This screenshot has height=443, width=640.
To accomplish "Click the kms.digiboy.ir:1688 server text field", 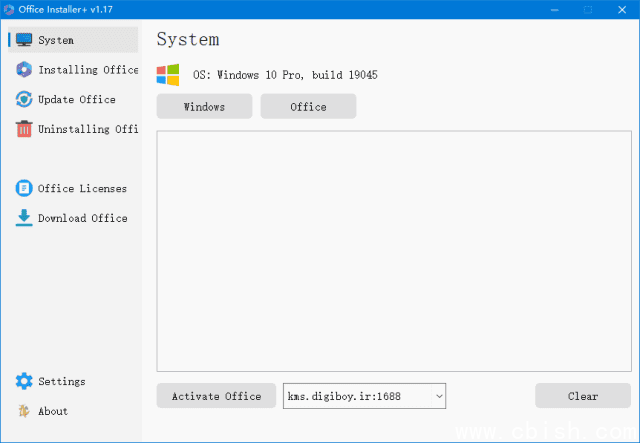I will click(355, 396).
